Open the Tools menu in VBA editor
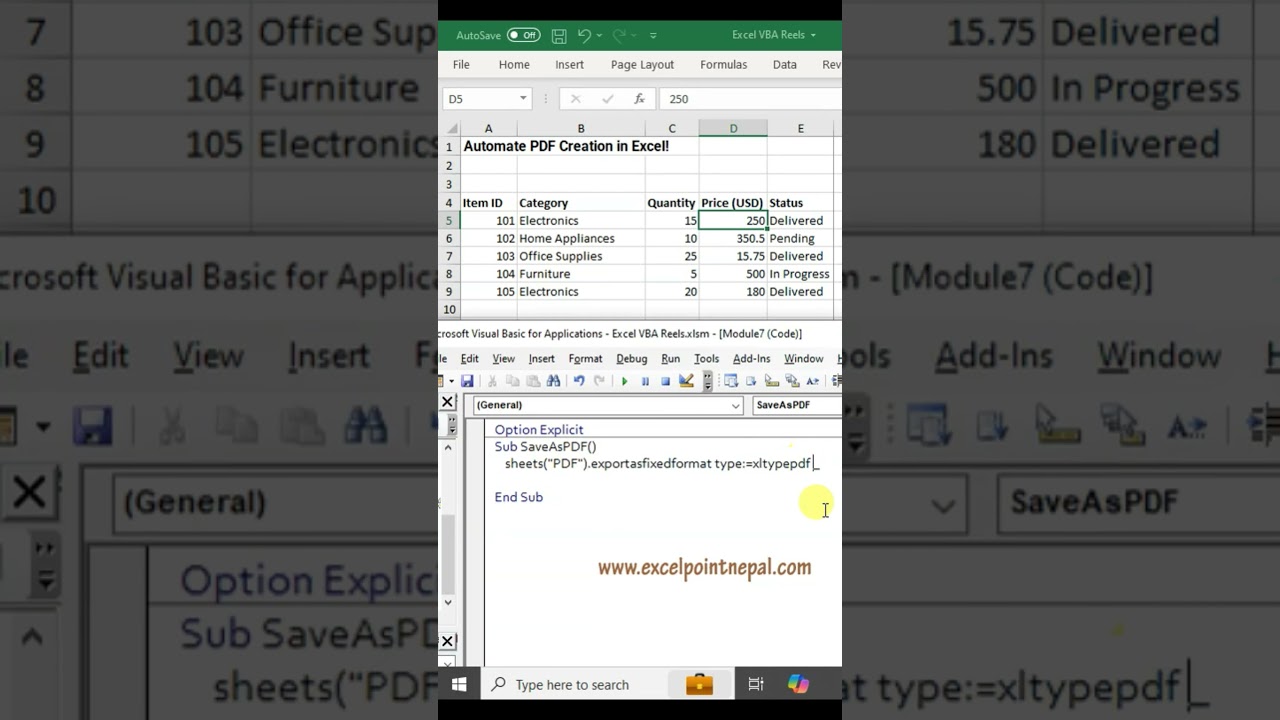The image size is (1280, 720). click(x=706, y=358)
